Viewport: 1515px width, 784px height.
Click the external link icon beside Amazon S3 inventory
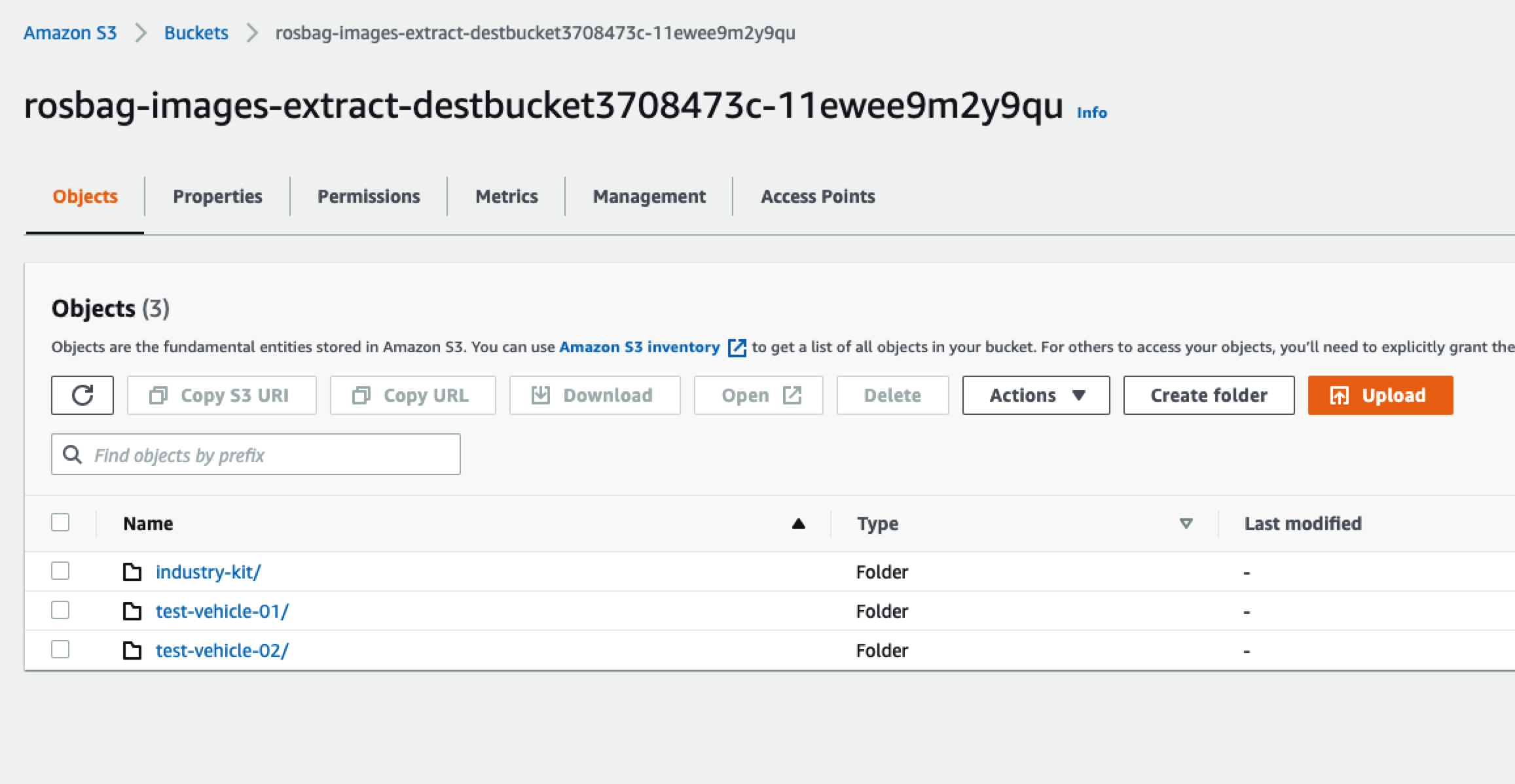737,347
